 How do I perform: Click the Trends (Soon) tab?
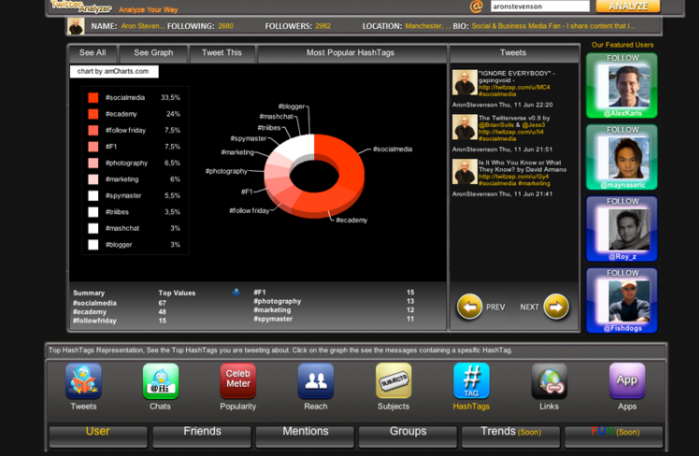[x=511, y=435]
